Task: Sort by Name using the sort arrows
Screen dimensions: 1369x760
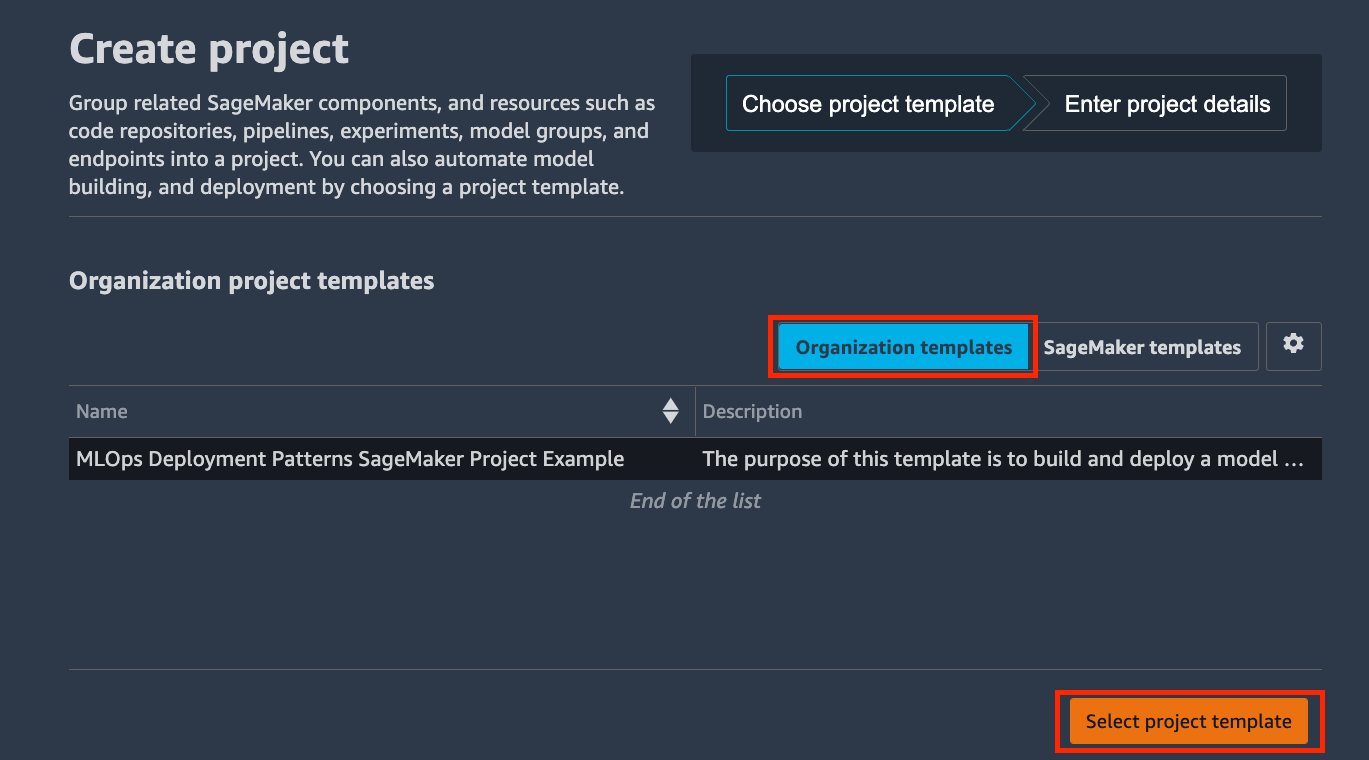Action: 670,411
